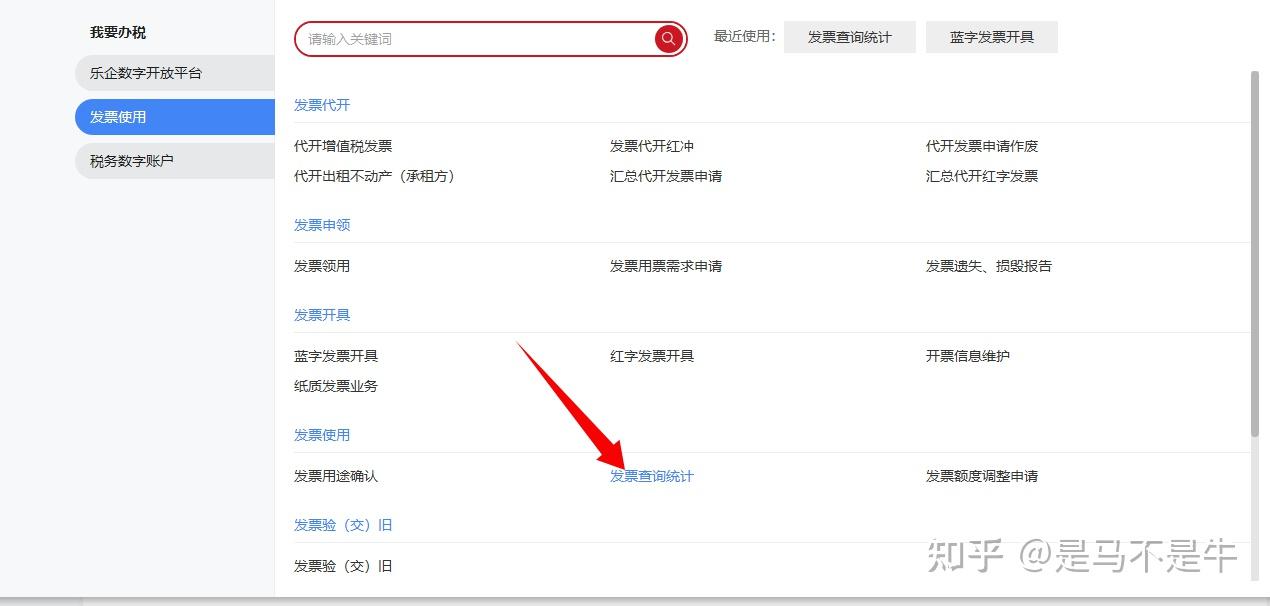1270x606 pixels.
Task: Open 发票领用 link
Action: point(322,266)
